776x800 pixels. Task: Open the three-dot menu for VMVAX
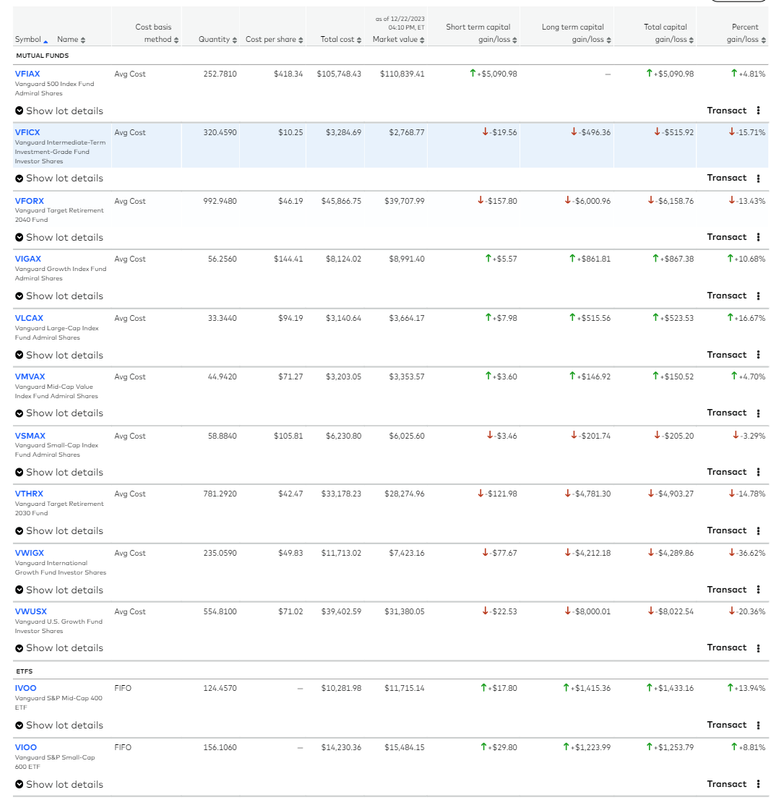click(758, 413)
